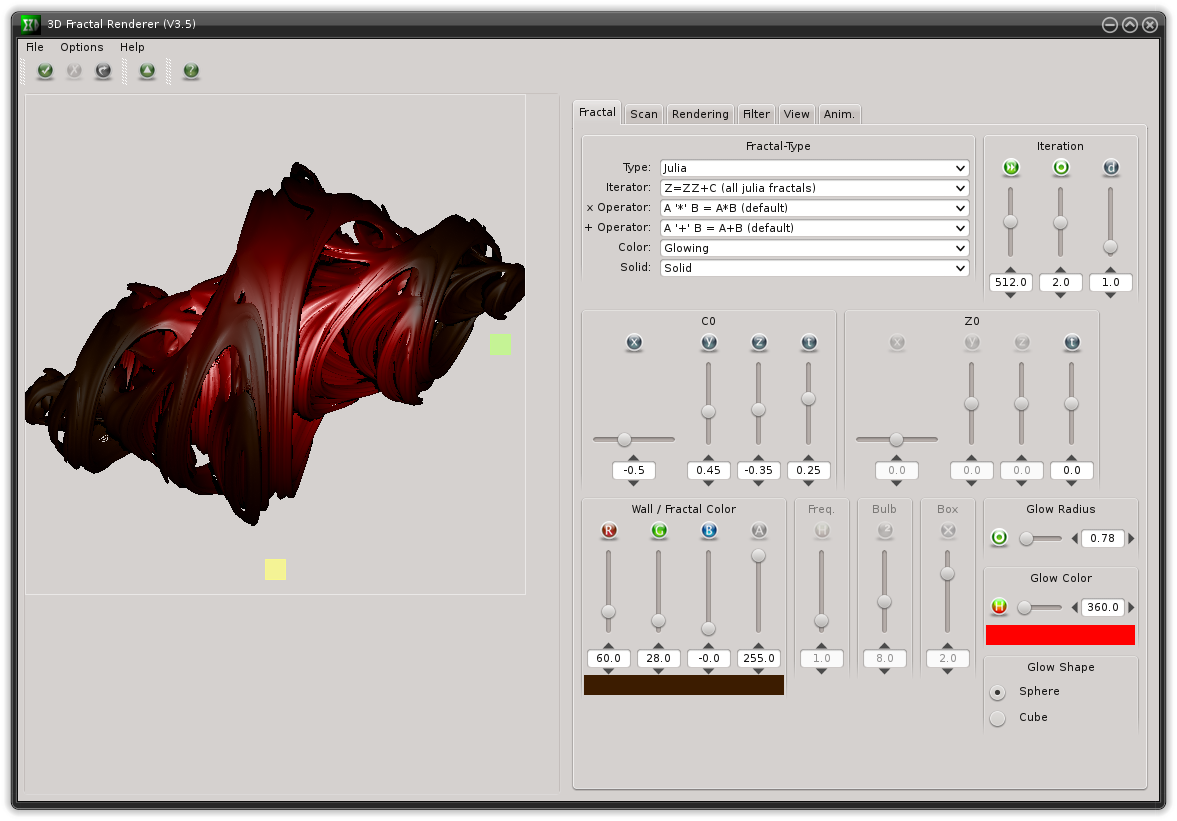Click the green checkmark toolbar icon
1177x821 pixels.
[45, 71]
